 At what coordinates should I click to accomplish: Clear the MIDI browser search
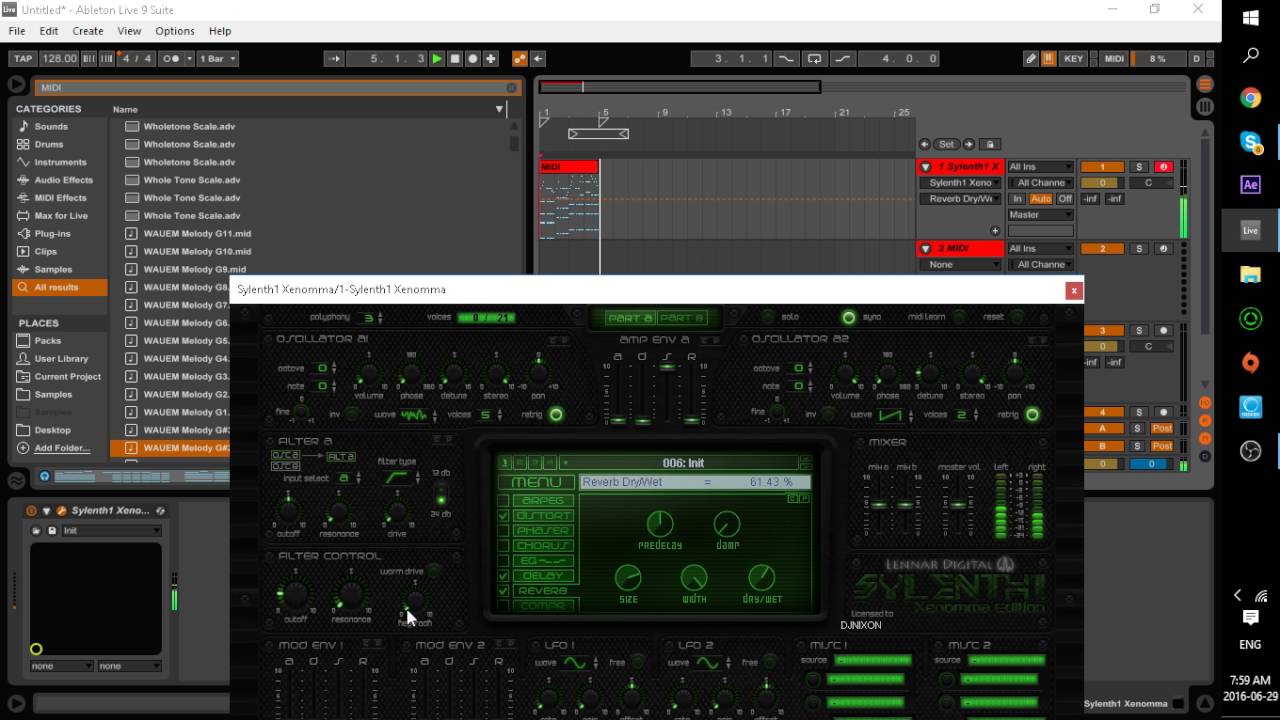tap(511, 88)
